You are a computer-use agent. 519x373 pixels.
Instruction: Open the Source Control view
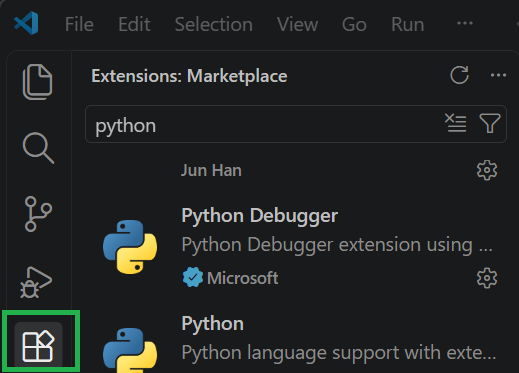pos(38,214)
